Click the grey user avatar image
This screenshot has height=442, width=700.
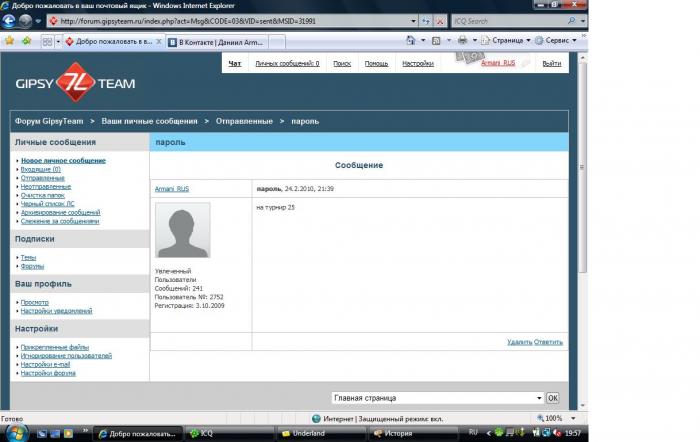point(183,230)
